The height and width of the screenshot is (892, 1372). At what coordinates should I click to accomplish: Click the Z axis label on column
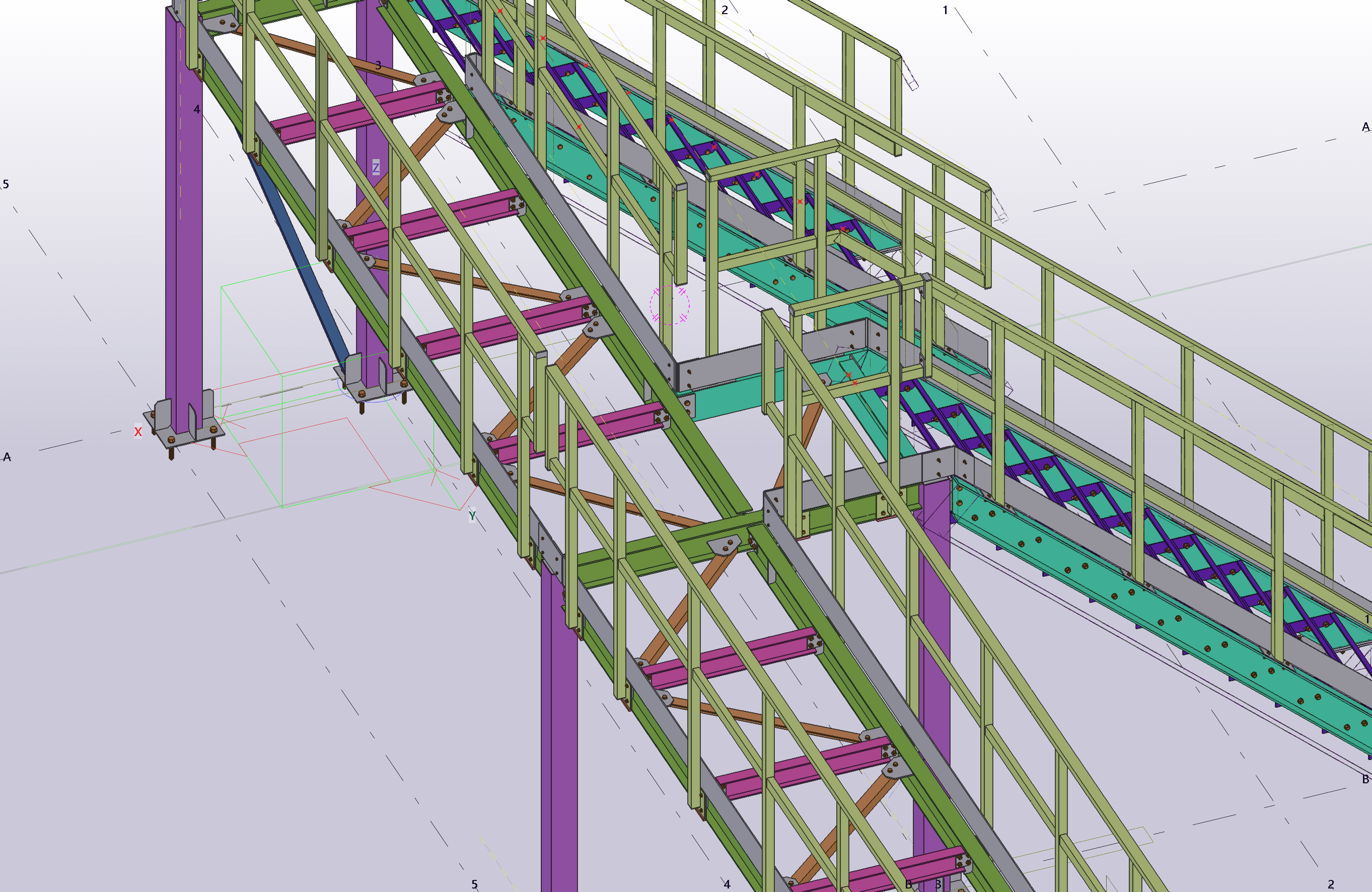(376, 168)
